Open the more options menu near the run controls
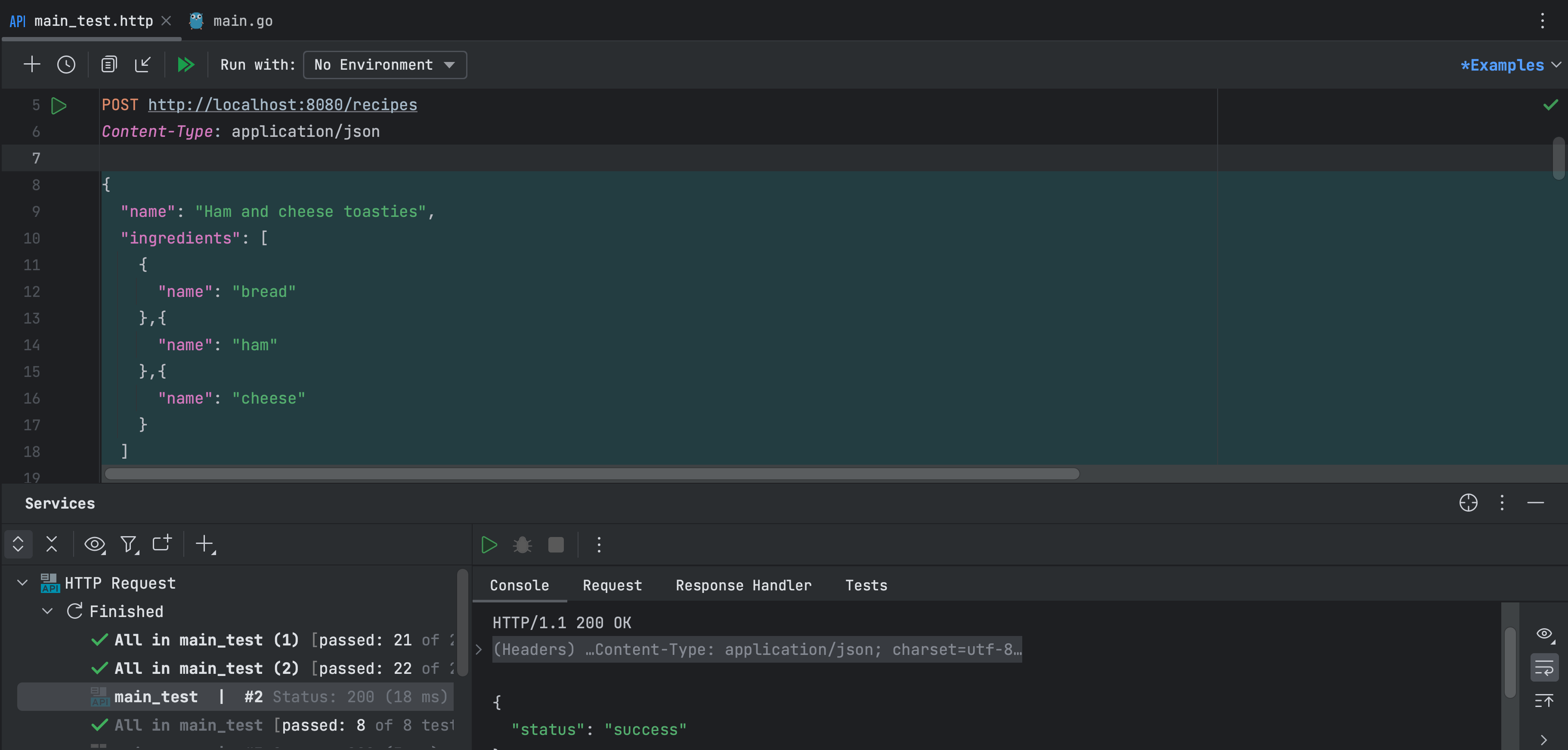 click(599, 545)
